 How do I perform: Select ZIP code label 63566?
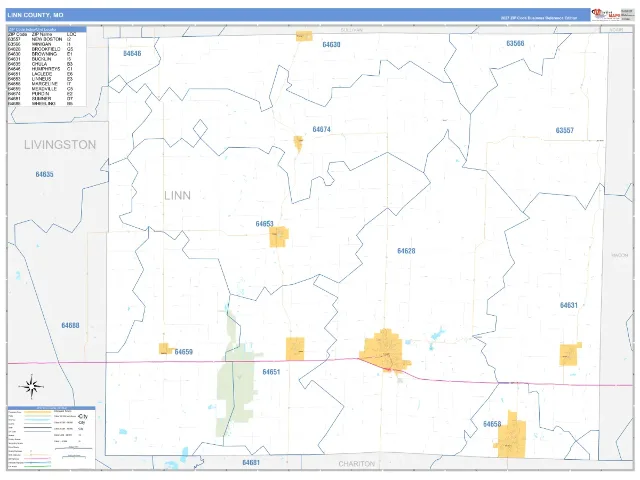[x=515, y=43]
